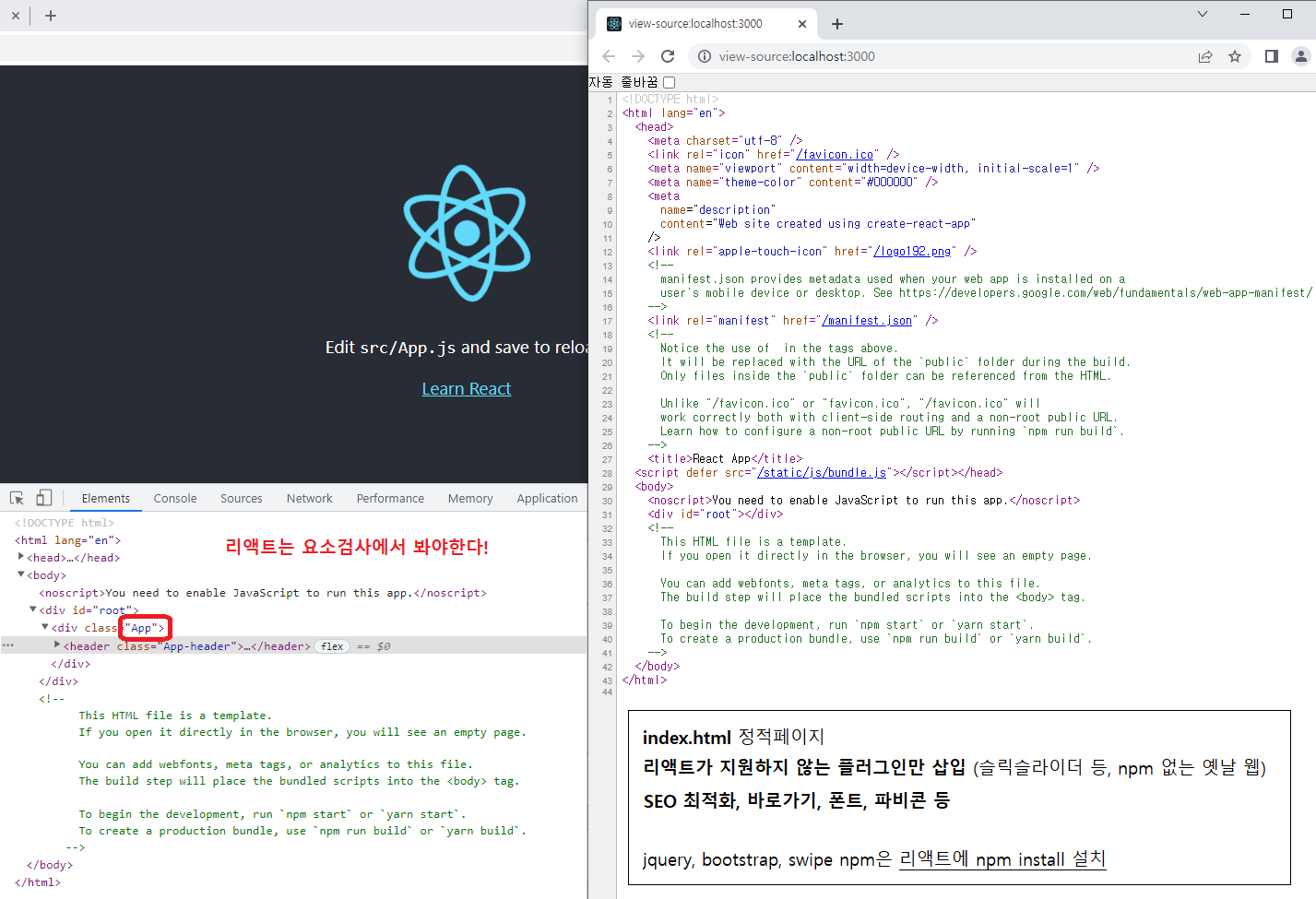Close the view-source:localhost:3000 tab
Screen dimensions: 1316x899
[802, 24]
